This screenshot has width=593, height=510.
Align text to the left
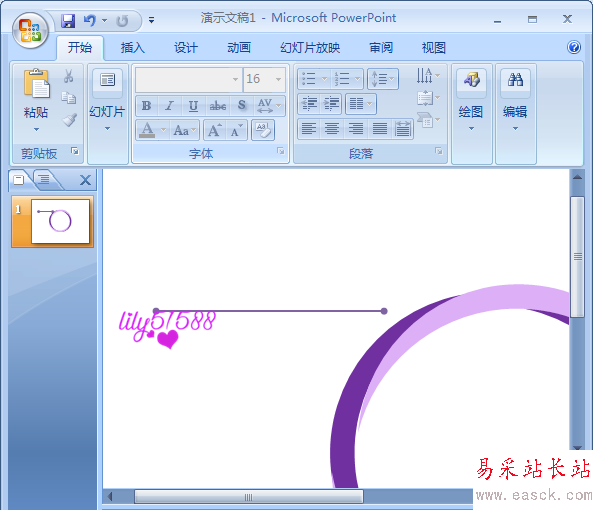click(x=309, y=129)
